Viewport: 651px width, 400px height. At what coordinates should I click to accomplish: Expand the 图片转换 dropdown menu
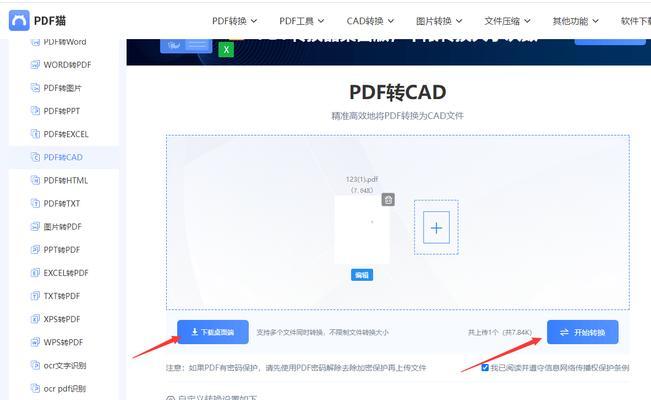coord(439,21)
